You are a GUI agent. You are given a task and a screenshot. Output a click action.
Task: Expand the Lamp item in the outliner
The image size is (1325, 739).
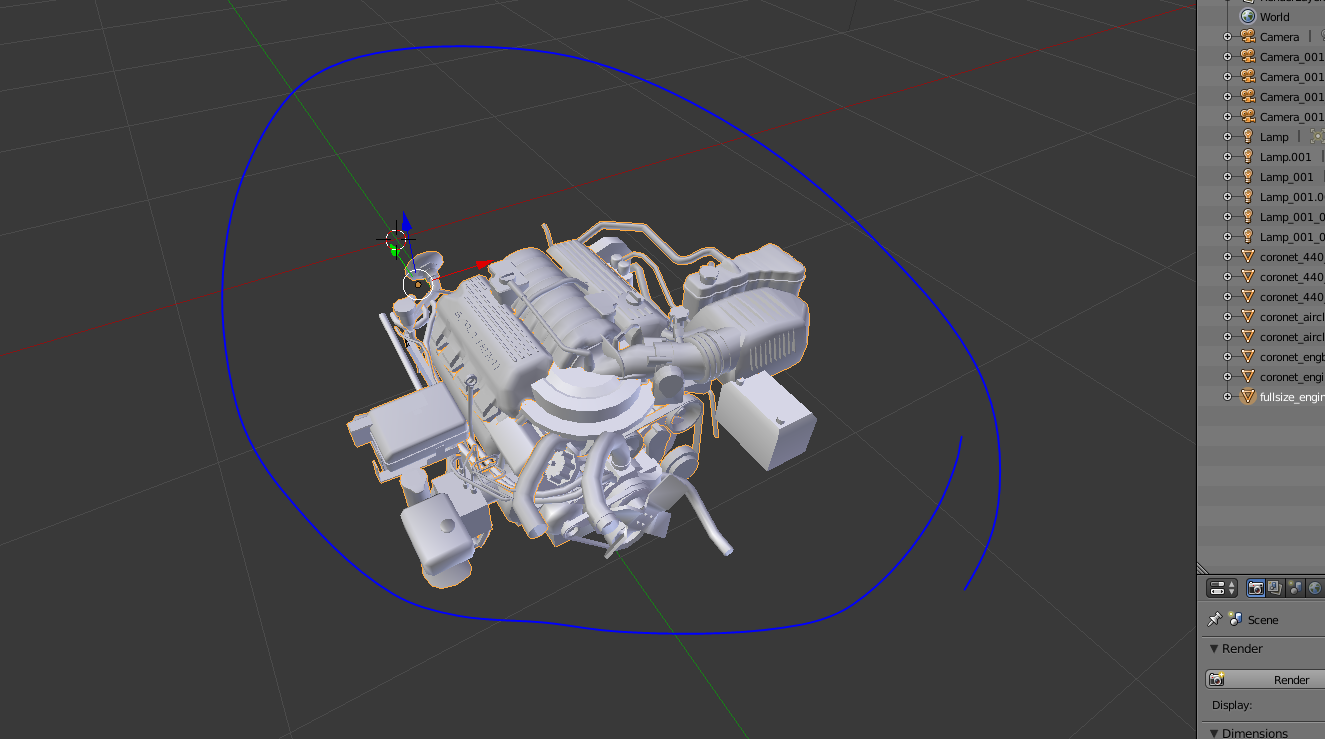coord(1228,136)
